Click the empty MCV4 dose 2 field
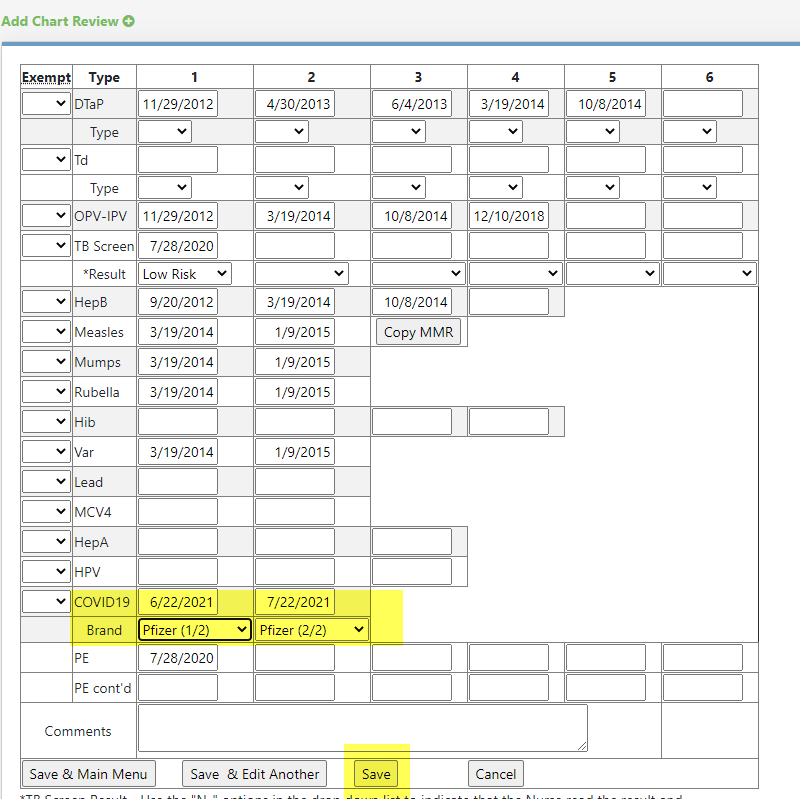The width and height of the screenshot is (800, 799). point(295,512)
